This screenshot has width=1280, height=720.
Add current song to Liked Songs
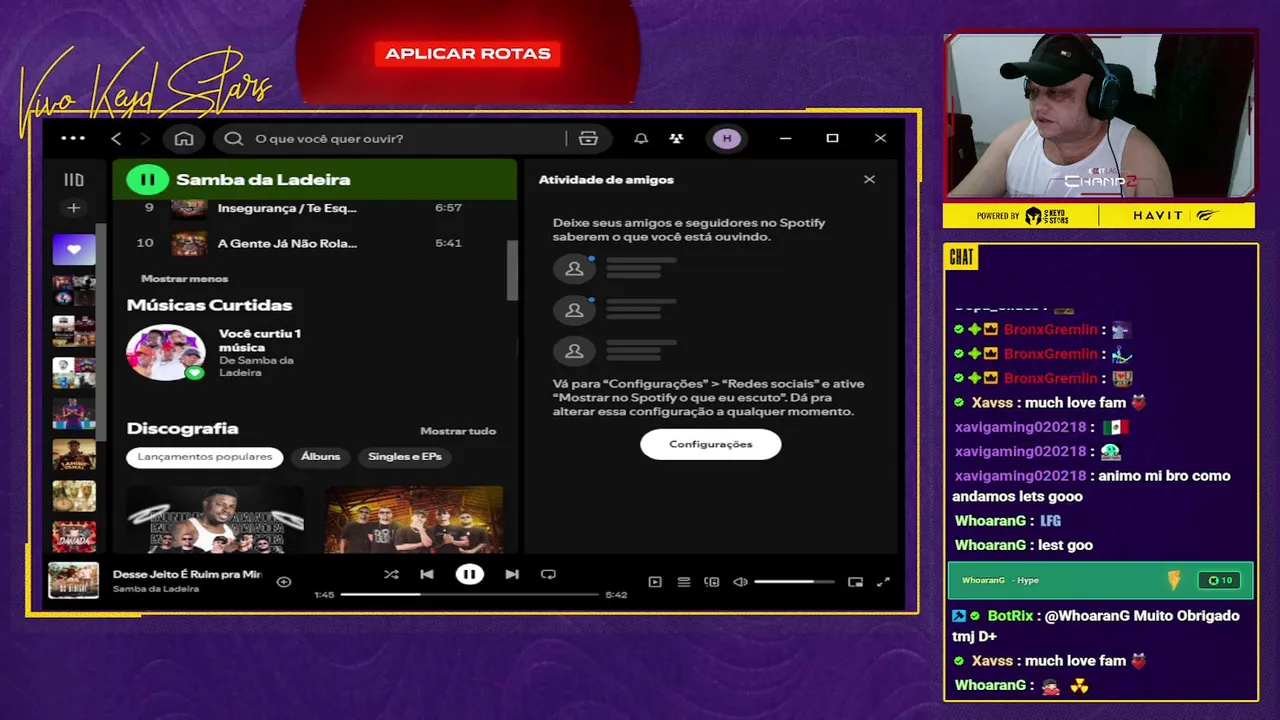point(284,581)
